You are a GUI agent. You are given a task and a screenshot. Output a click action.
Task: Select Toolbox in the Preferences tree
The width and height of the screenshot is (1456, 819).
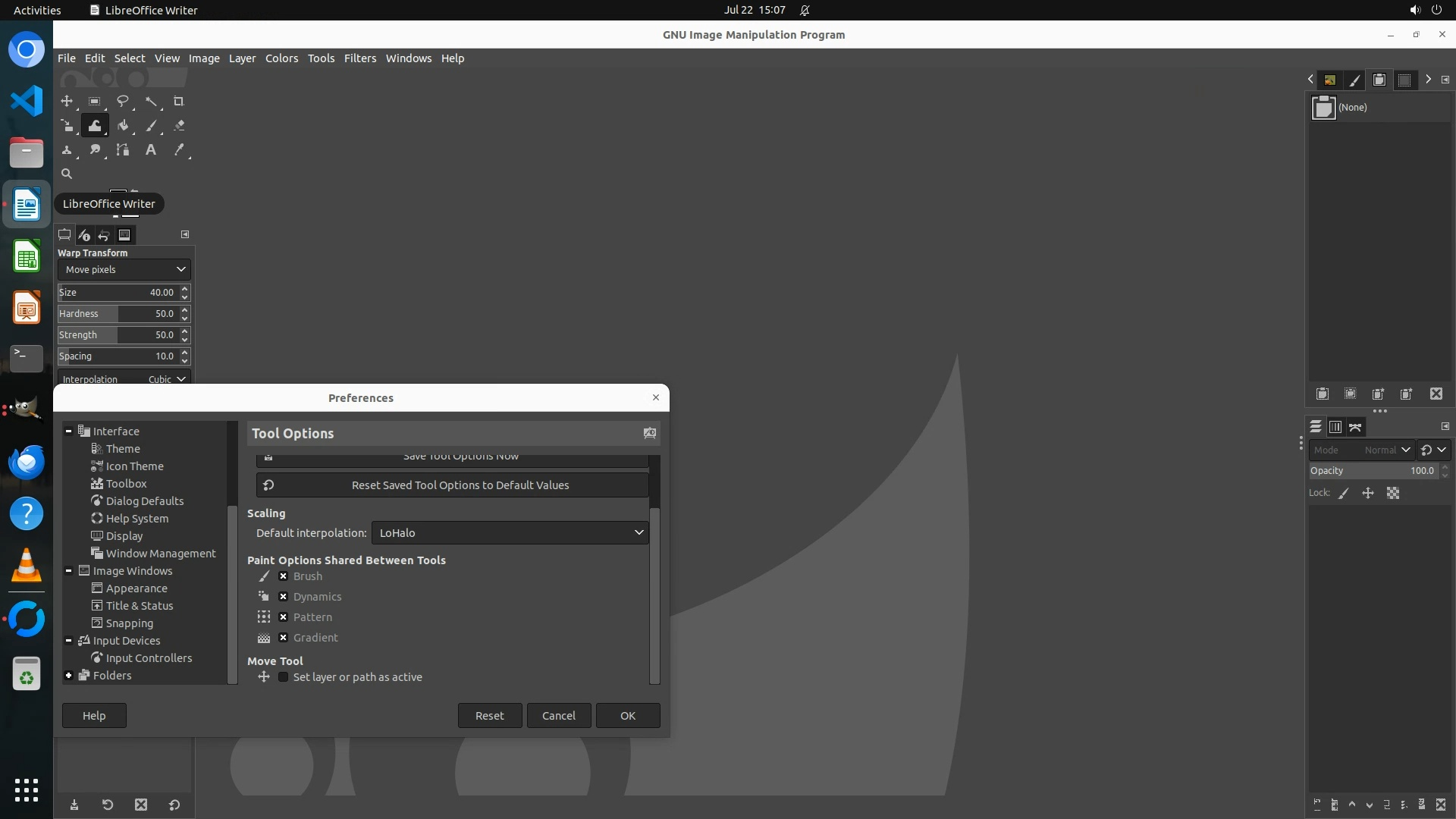point(126,484)
